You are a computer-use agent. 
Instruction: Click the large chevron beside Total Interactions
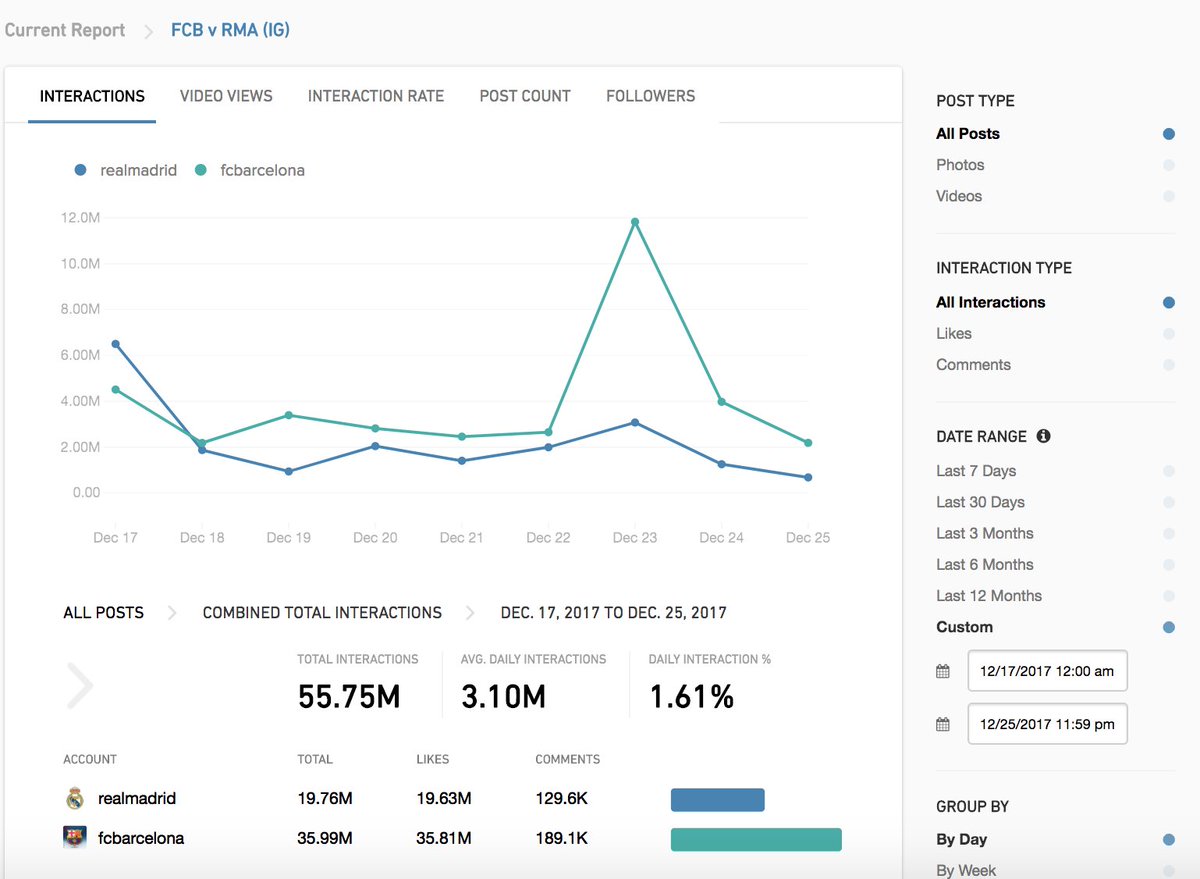(x=80, y=686)
